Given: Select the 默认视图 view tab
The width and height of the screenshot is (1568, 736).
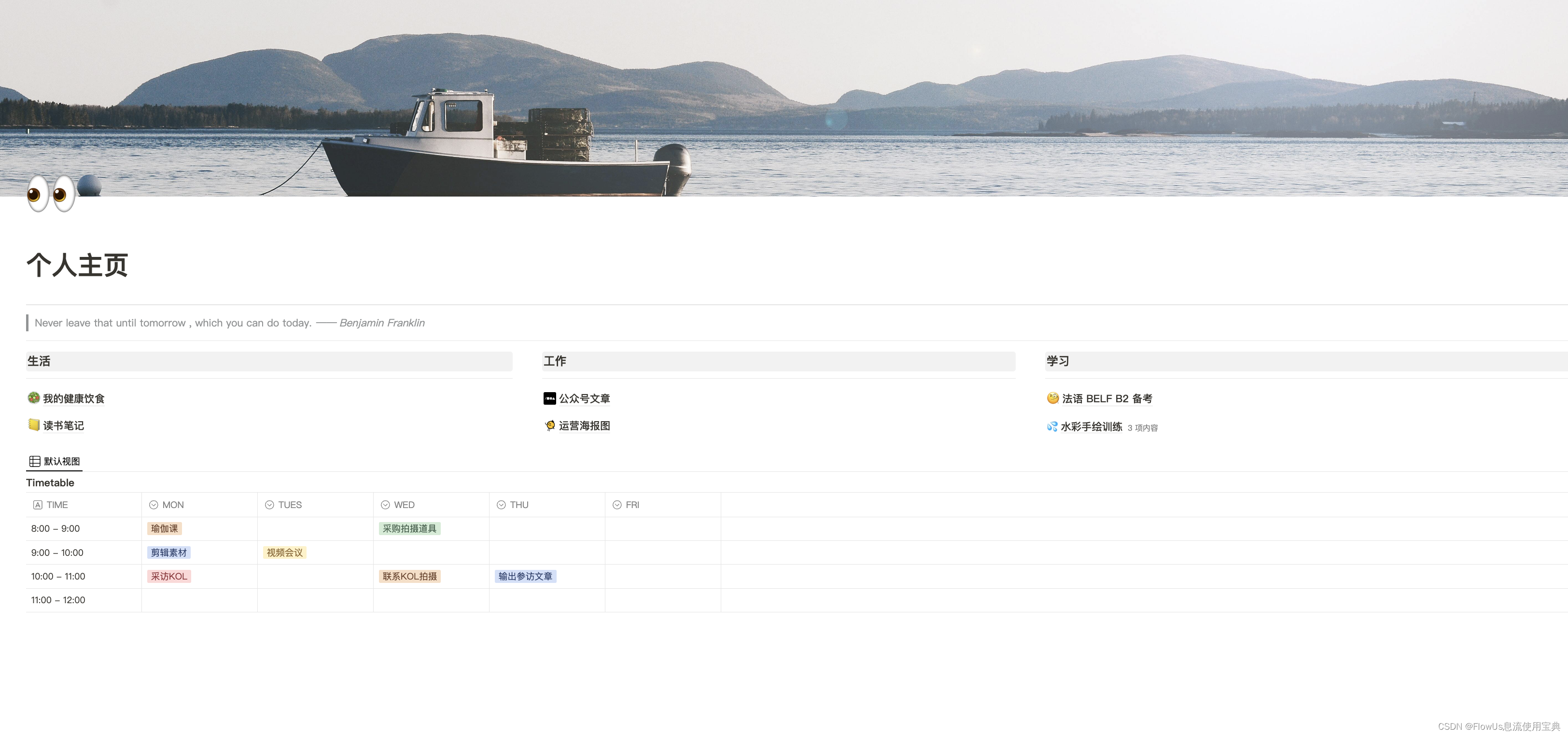Looking at the screenshot, I should pos(61,461).
